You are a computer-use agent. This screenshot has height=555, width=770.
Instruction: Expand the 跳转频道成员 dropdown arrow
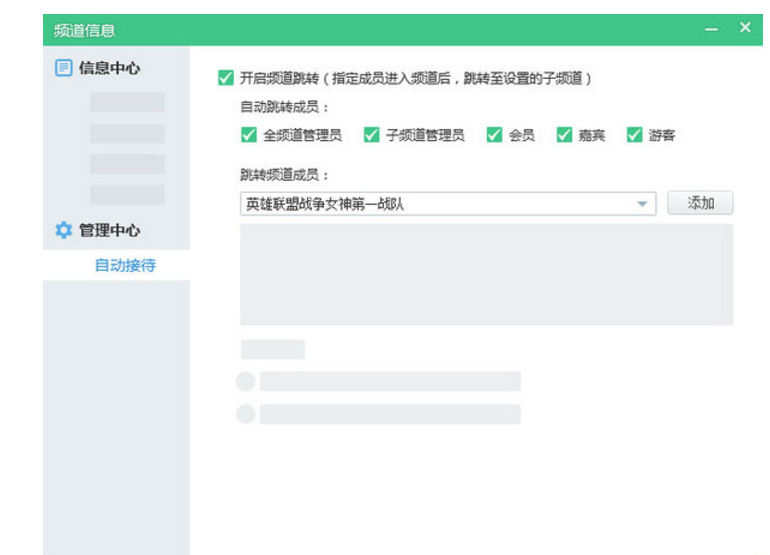pos(642,204)
